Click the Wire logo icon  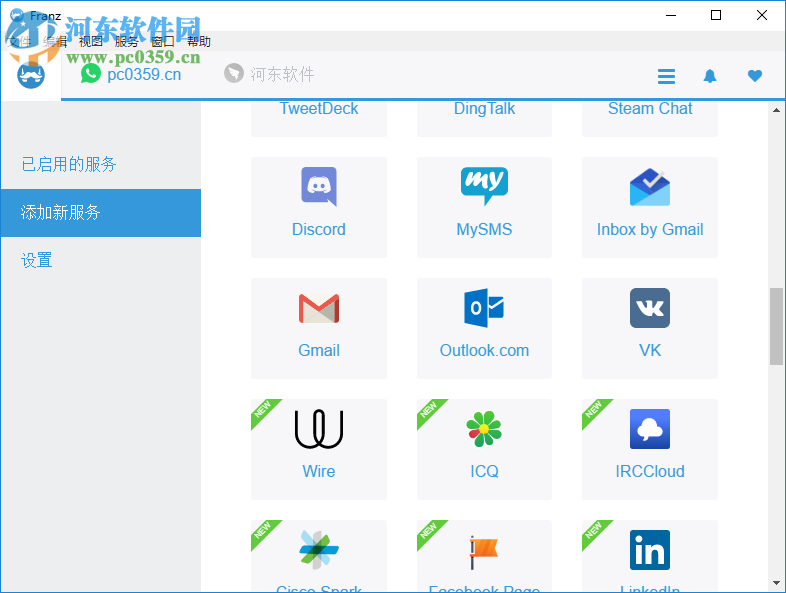tap(319, 429)
